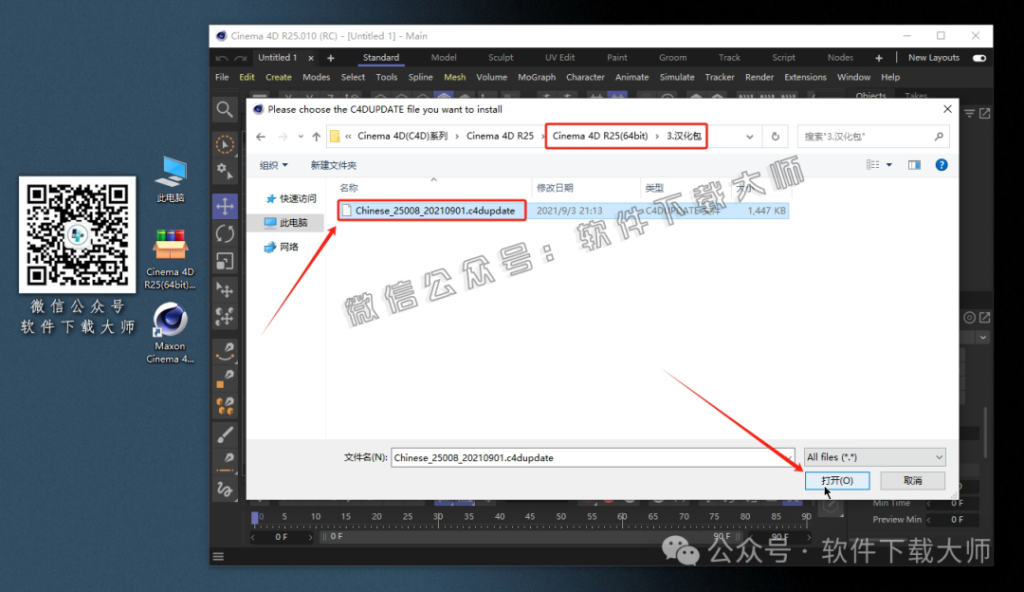Open the view options dropdown arrow
This screenshot has height=592, width=1024.
click(x=888, y=165)
